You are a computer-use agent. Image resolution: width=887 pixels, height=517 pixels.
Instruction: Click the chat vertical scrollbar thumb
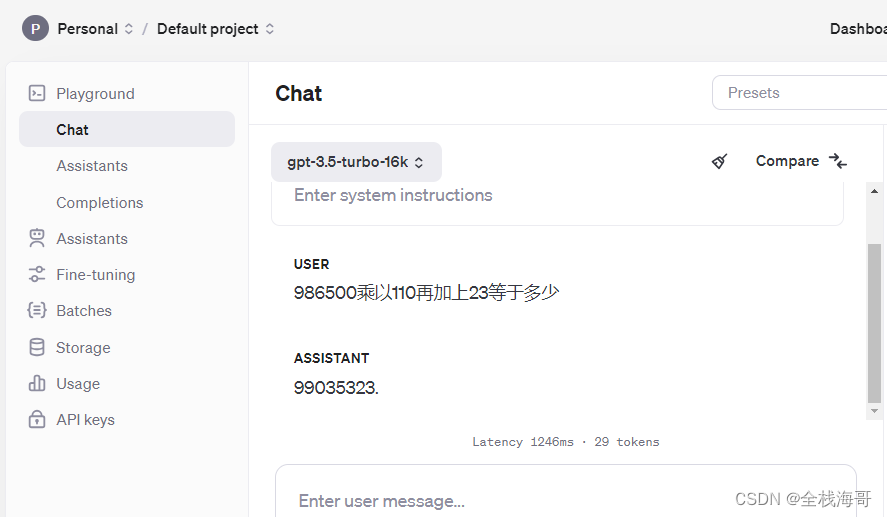874,324
